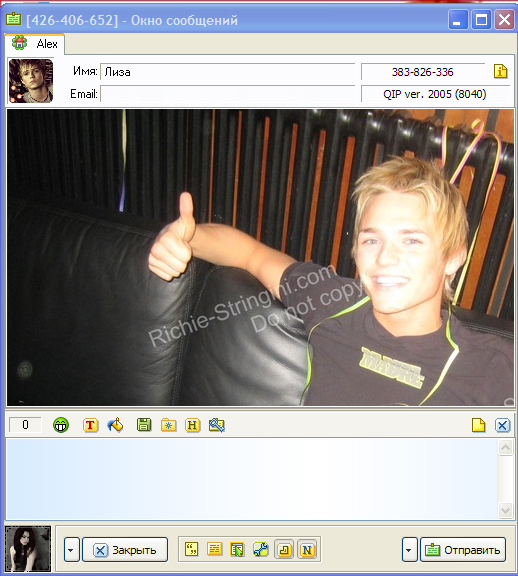This screenshot has width=518, height=576.
Task: Open the paint bucket background color tool
Action: (x=115, y=425)
